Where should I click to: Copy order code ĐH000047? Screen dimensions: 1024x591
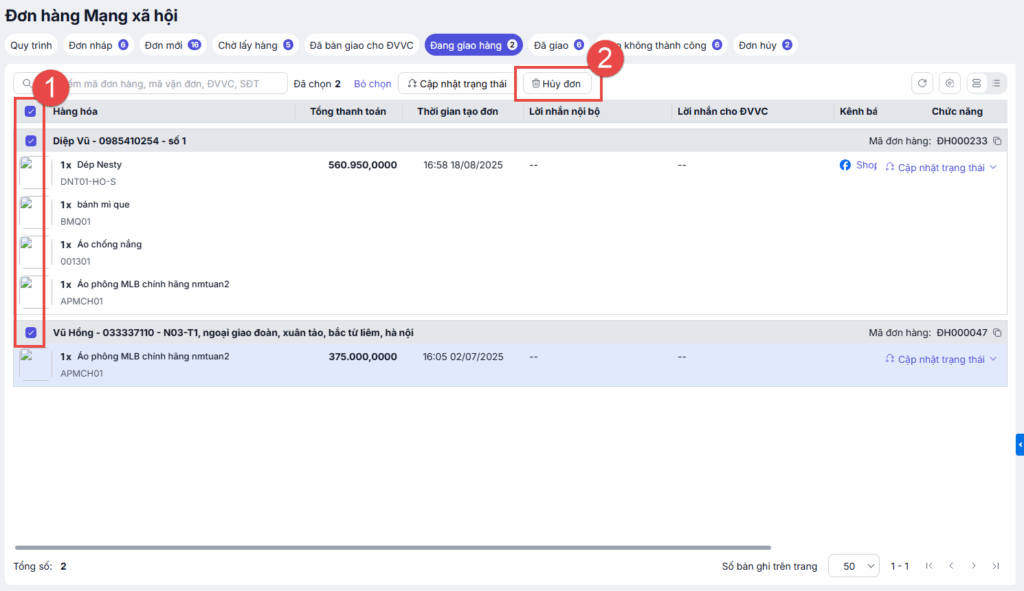point(997,333)
